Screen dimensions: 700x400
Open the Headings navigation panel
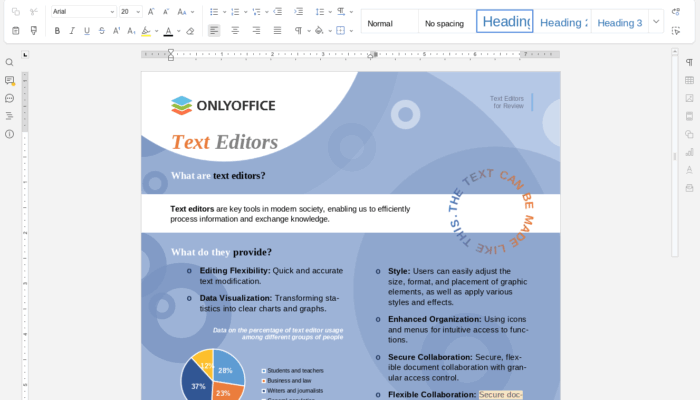pos(10,116)
